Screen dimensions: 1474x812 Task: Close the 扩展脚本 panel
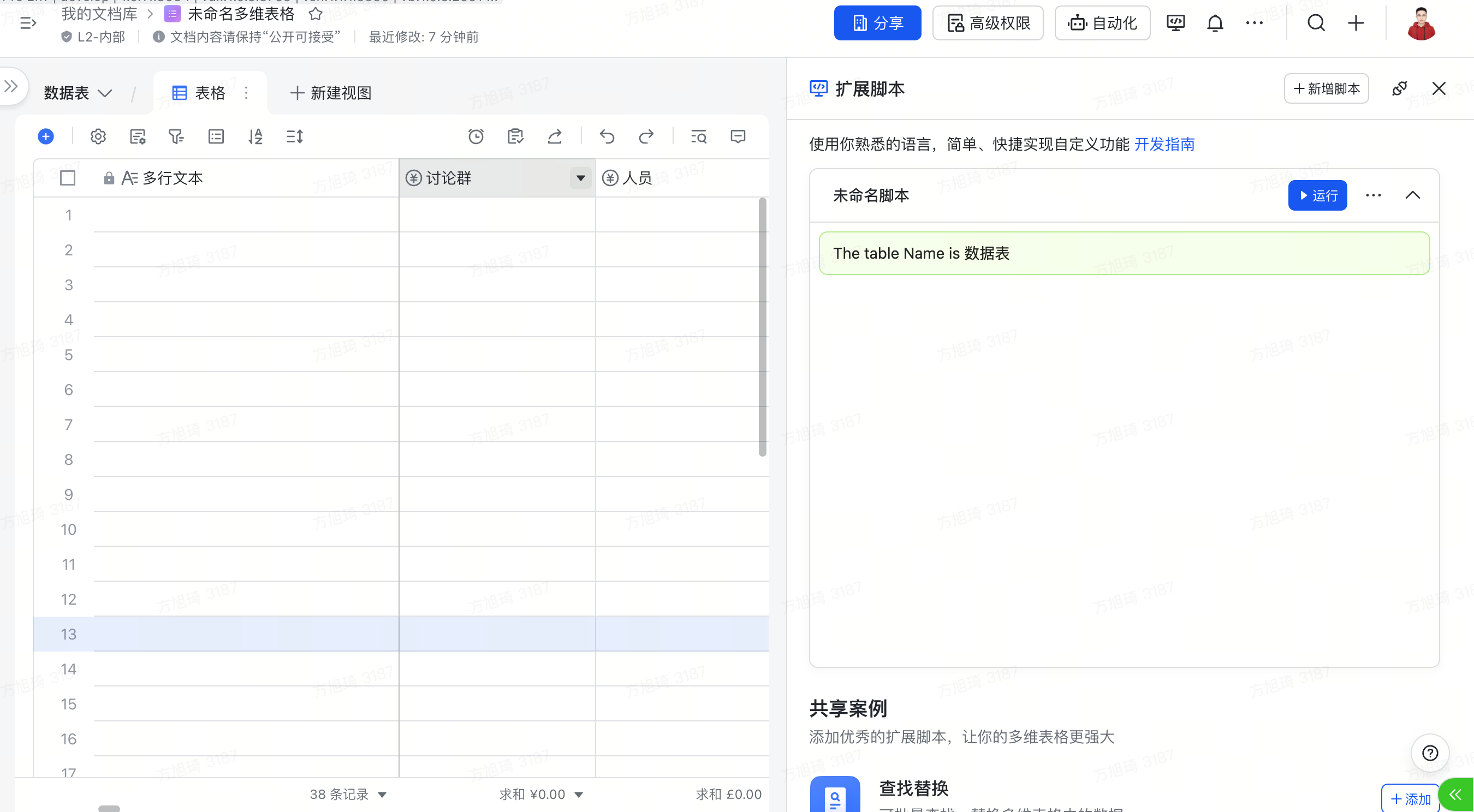(1439, 88)
